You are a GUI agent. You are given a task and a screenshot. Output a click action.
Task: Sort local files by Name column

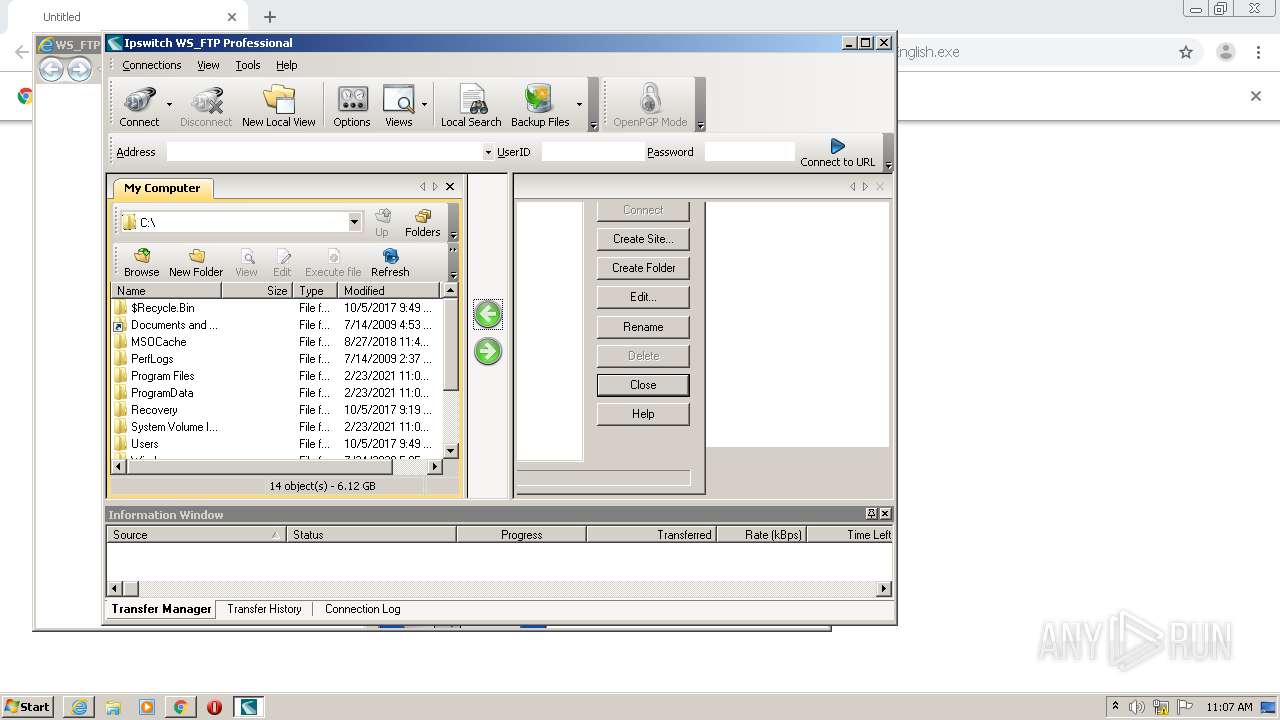[x=166, y=290]
